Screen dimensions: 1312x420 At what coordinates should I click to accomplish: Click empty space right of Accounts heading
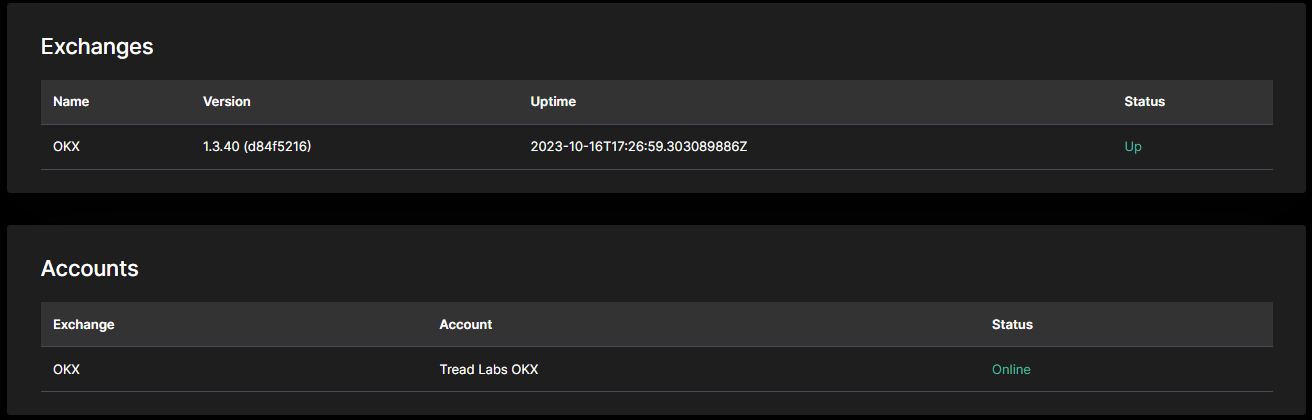[700, 268]
